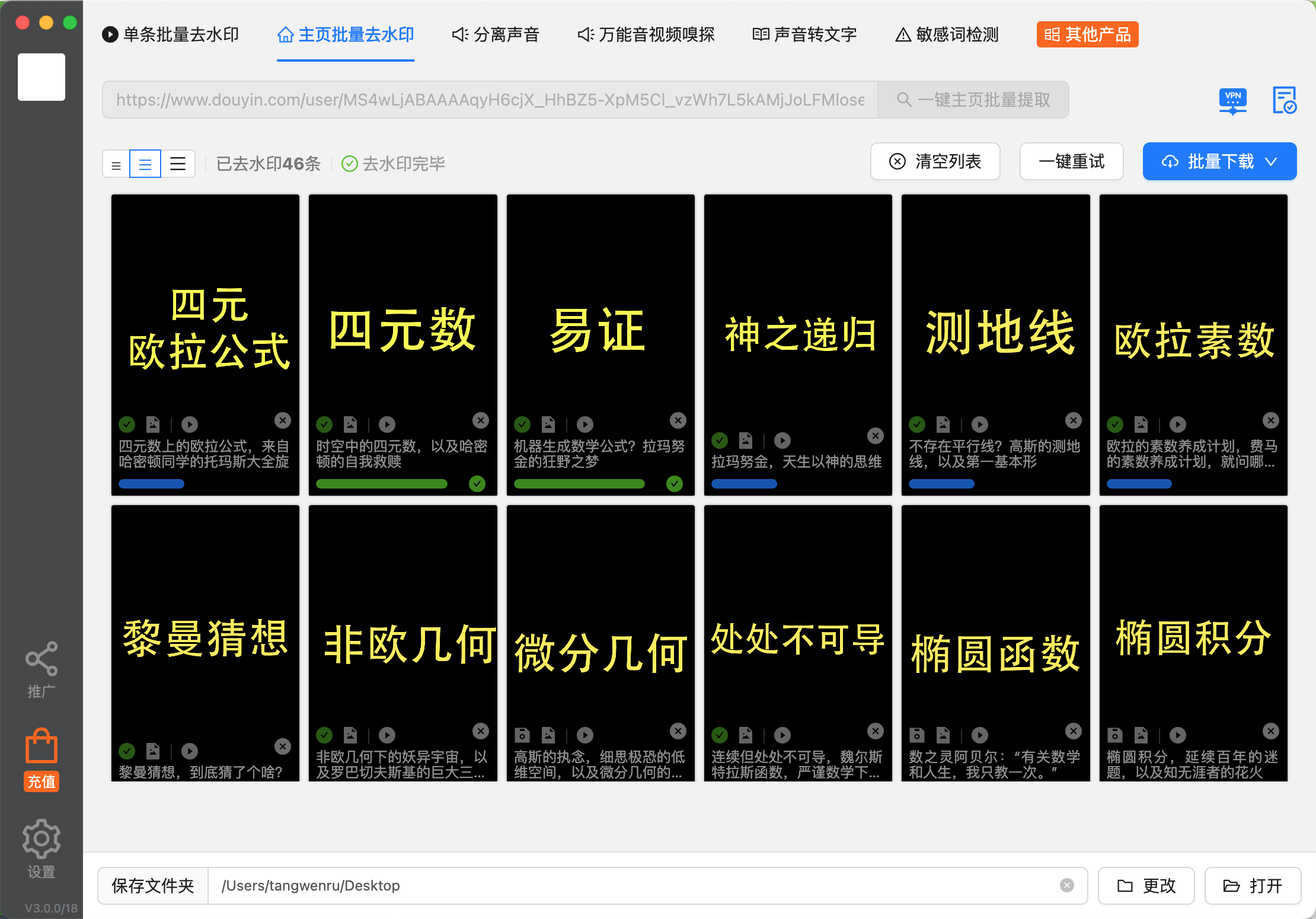This screenshot has width=1316, height=919.
Task: Expand the 批量下载 dropdown arrow
Action: (x=1271, y=161)
